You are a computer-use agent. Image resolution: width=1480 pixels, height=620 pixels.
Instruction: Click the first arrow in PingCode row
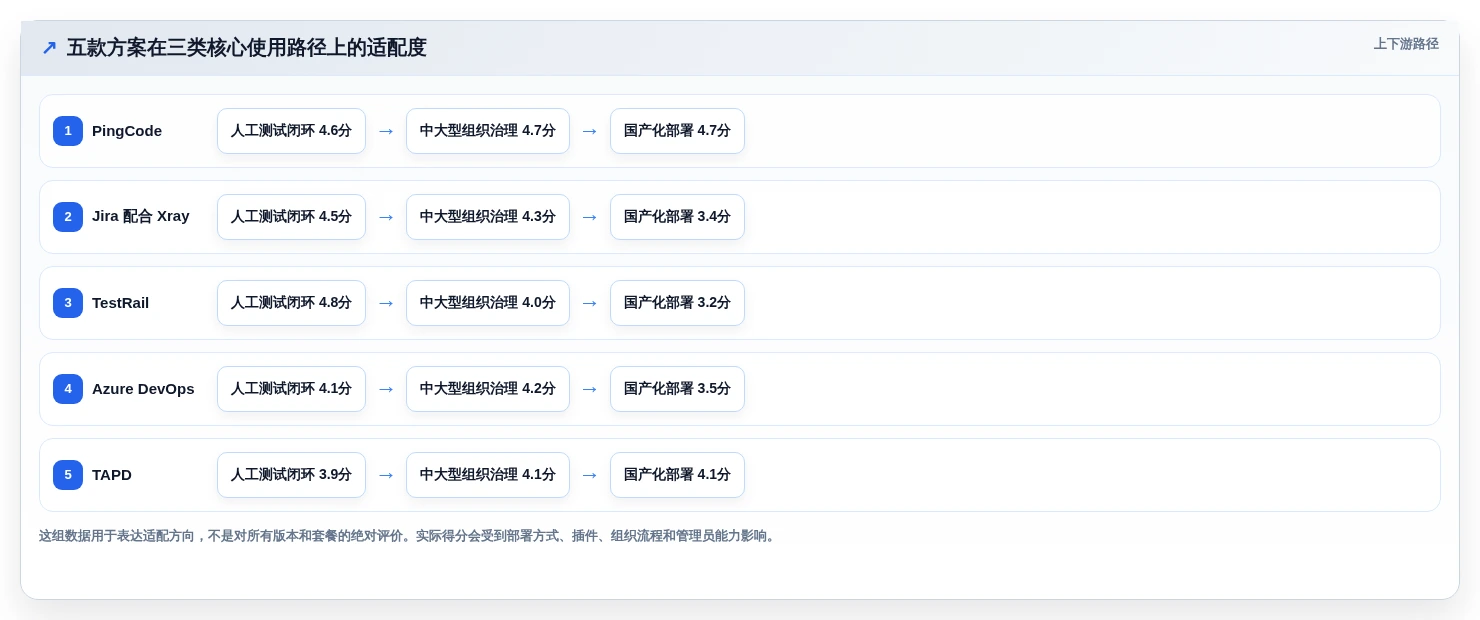tap(386, 131)
